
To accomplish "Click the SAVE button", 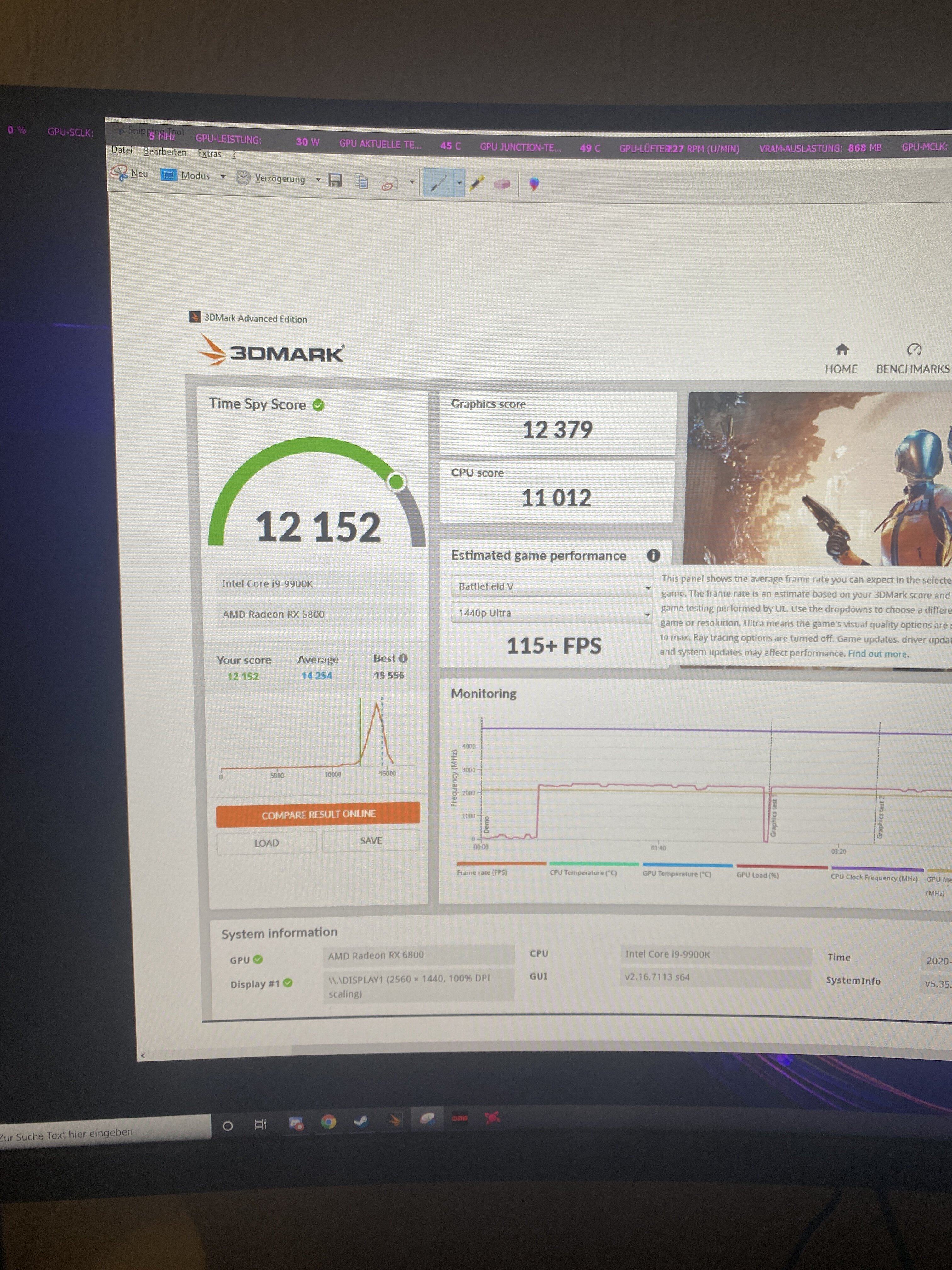I will click(371, 841).
